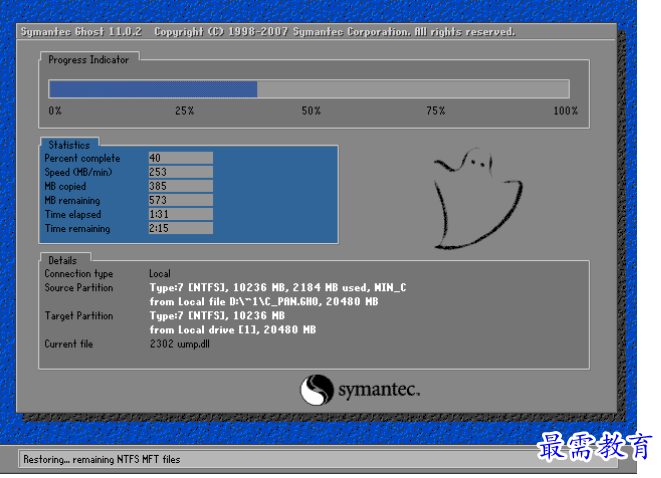Click the Ghost mascot drawing
This screenshot has width=661, height=478.
point(478,198)
